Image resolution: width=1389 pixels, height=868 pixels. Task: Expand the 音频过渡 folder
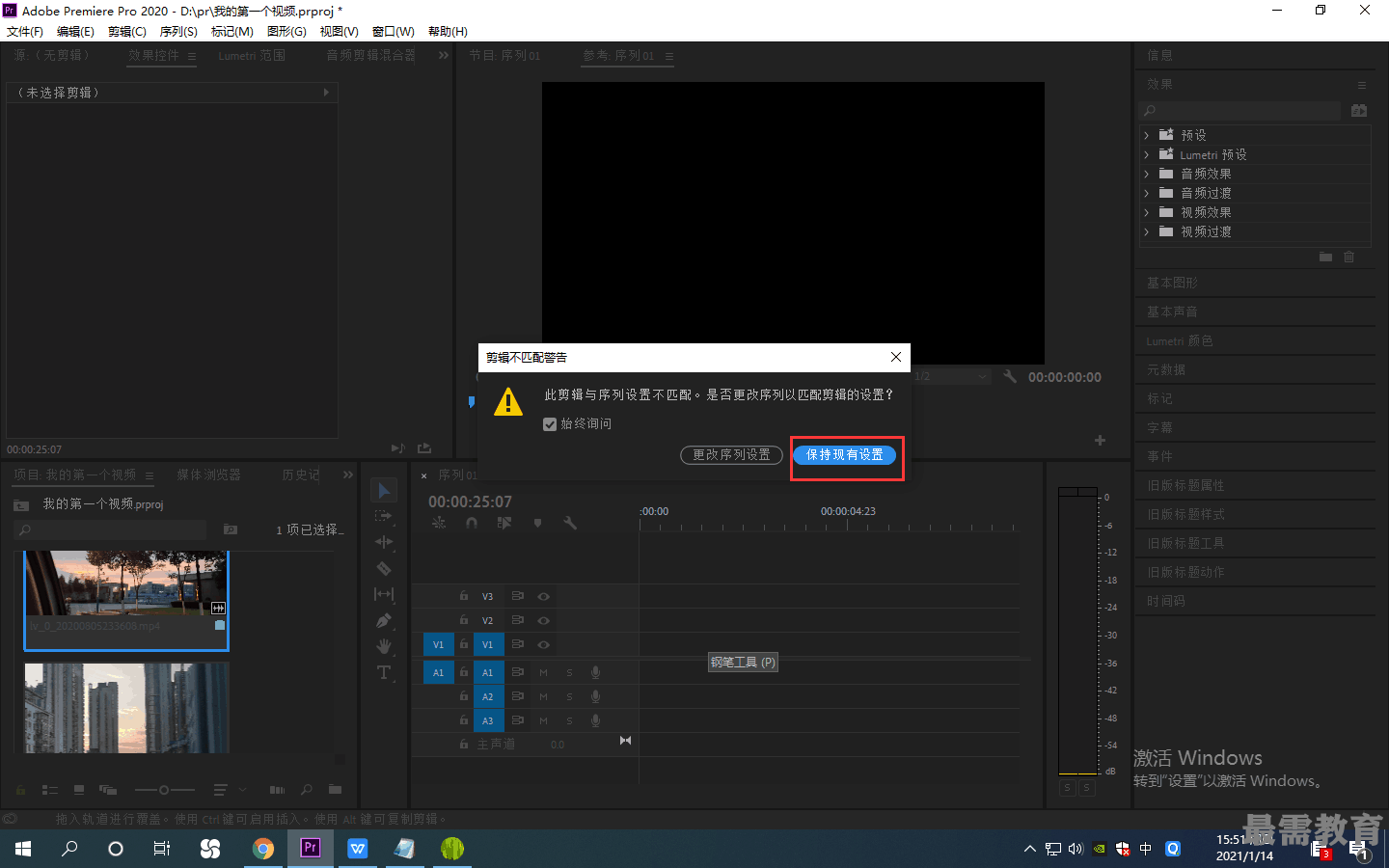[1146, 193]
